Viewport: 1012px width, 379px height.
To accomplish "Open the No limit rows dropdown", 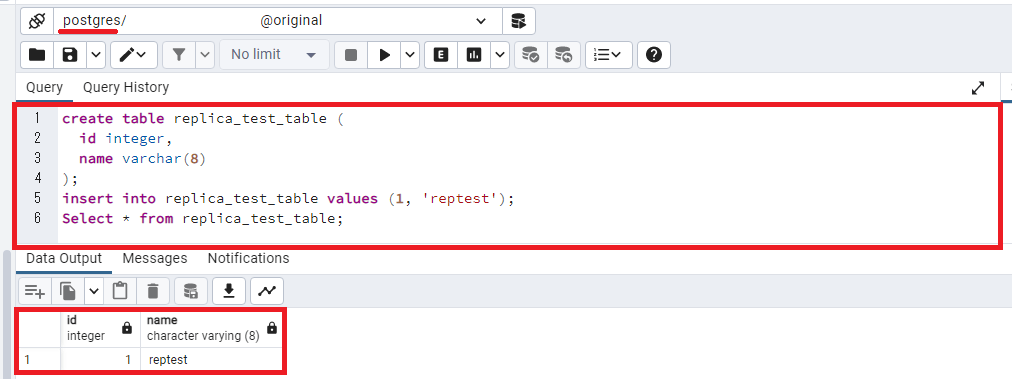I will click(x=274, y=55).
